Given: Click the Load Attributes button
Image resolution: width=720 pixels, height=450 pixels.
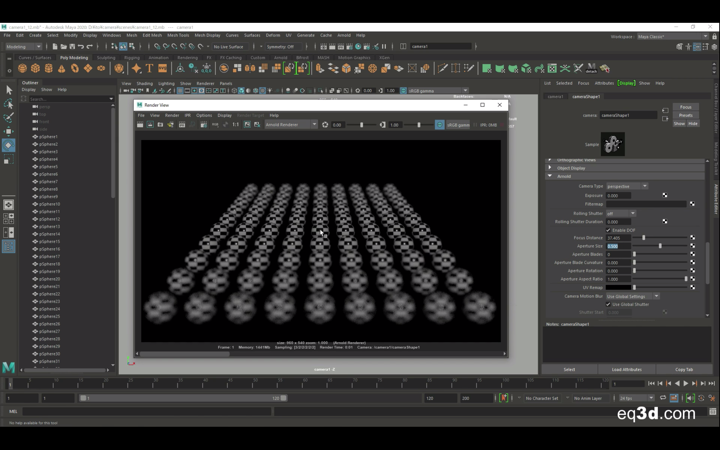Looking at the screenshot, I should pyautogui.click(x=626, y=369).
